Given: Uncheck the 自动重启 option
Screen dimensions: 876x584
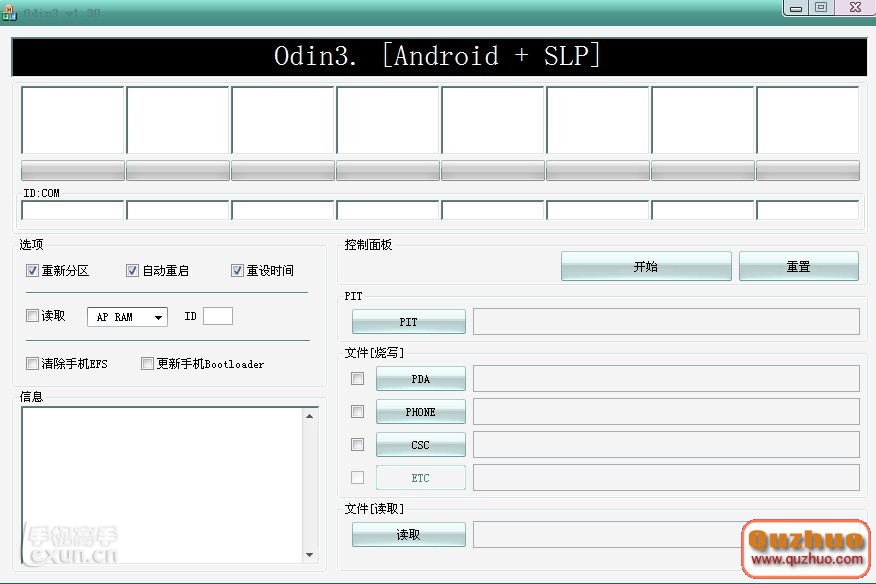Looking at the screenshot, I should (x=133, y=271).
